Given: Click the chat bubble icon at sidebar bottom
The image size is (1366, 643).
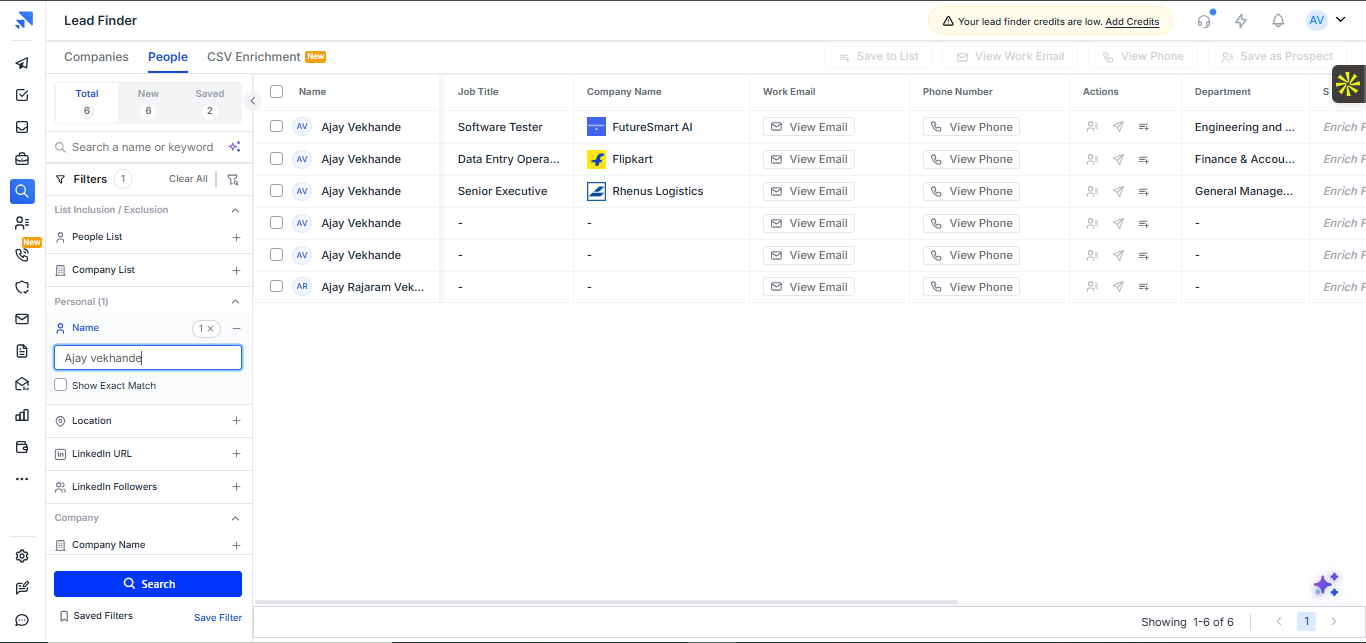Looking at the screenshot, I should pyautogui.click(x=22, y=620).
